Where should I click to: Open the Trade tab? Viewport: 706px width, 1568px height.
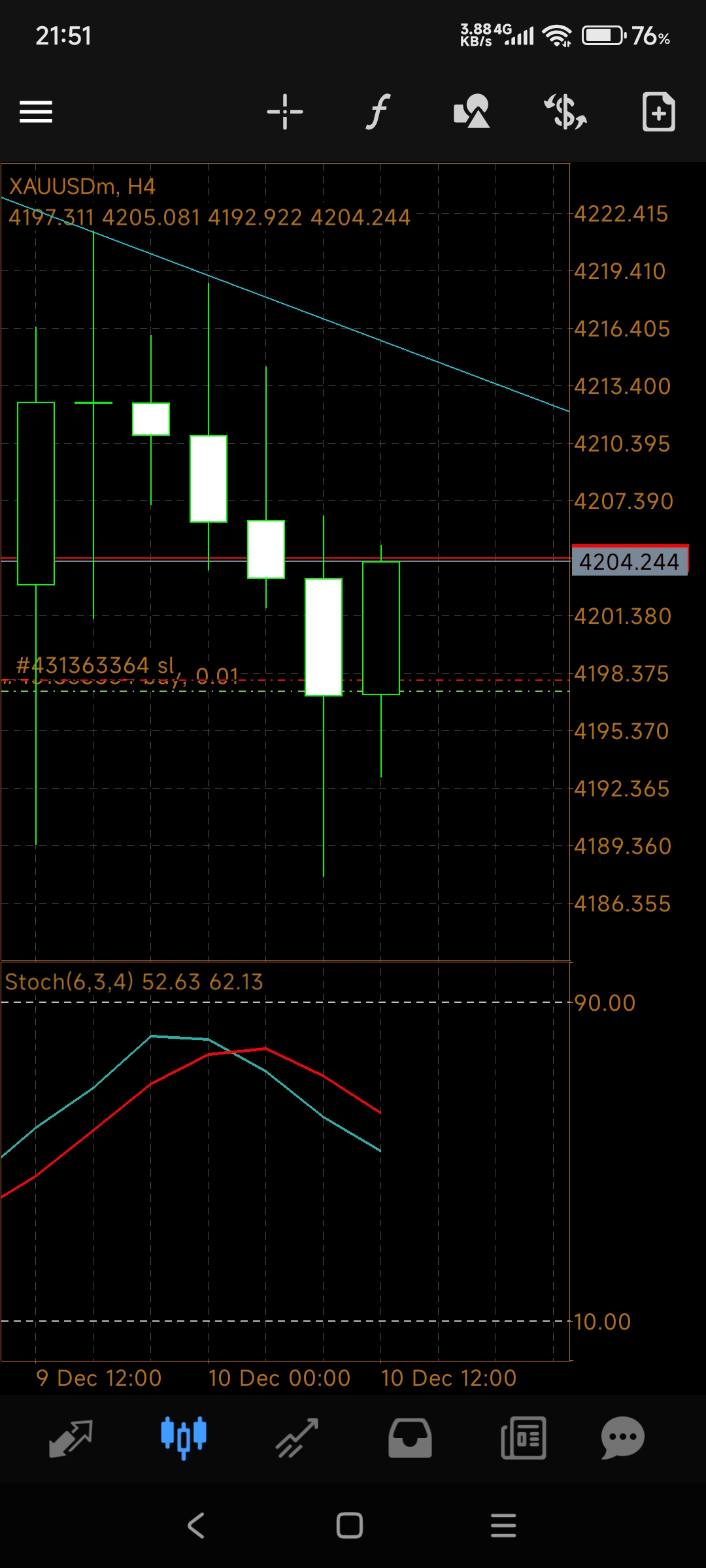(x=297, y=1438)
